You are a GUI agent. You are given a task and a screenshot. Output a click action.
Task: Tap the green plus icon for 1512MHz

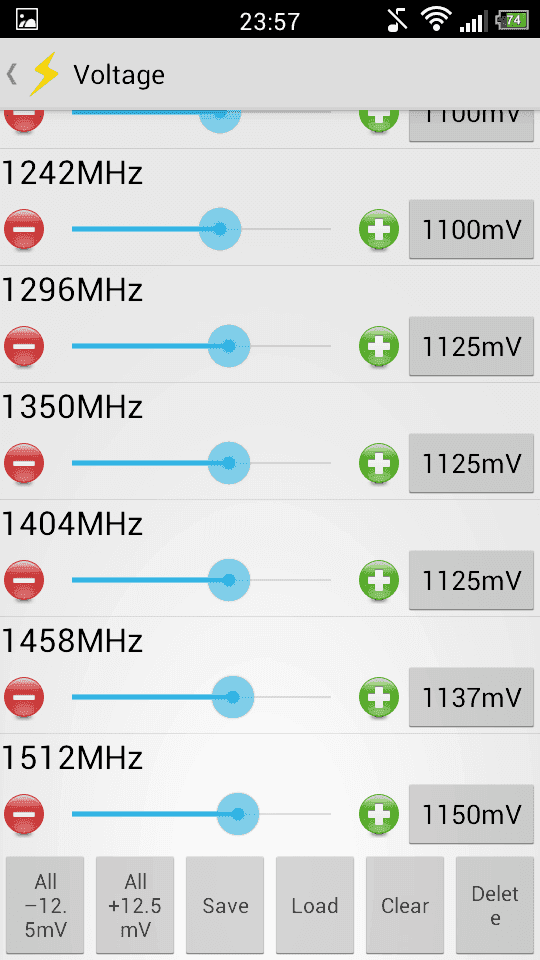tap(379, 814)
